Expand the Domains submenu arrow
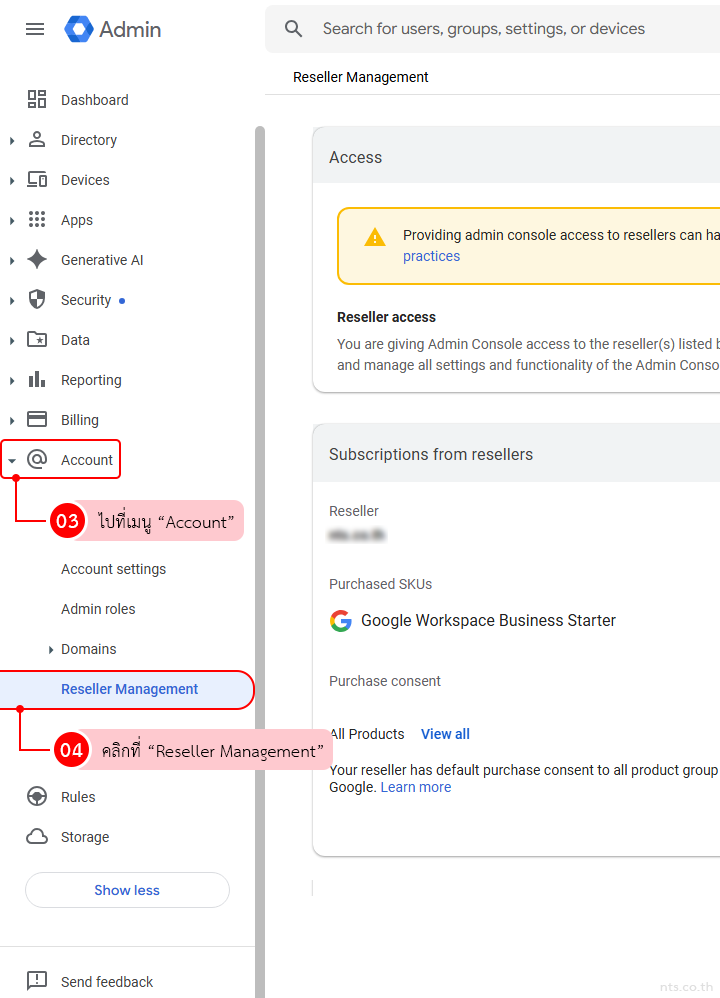Image resolution: width=720 pixels, height=998 pixels. [x=51, y=650]
